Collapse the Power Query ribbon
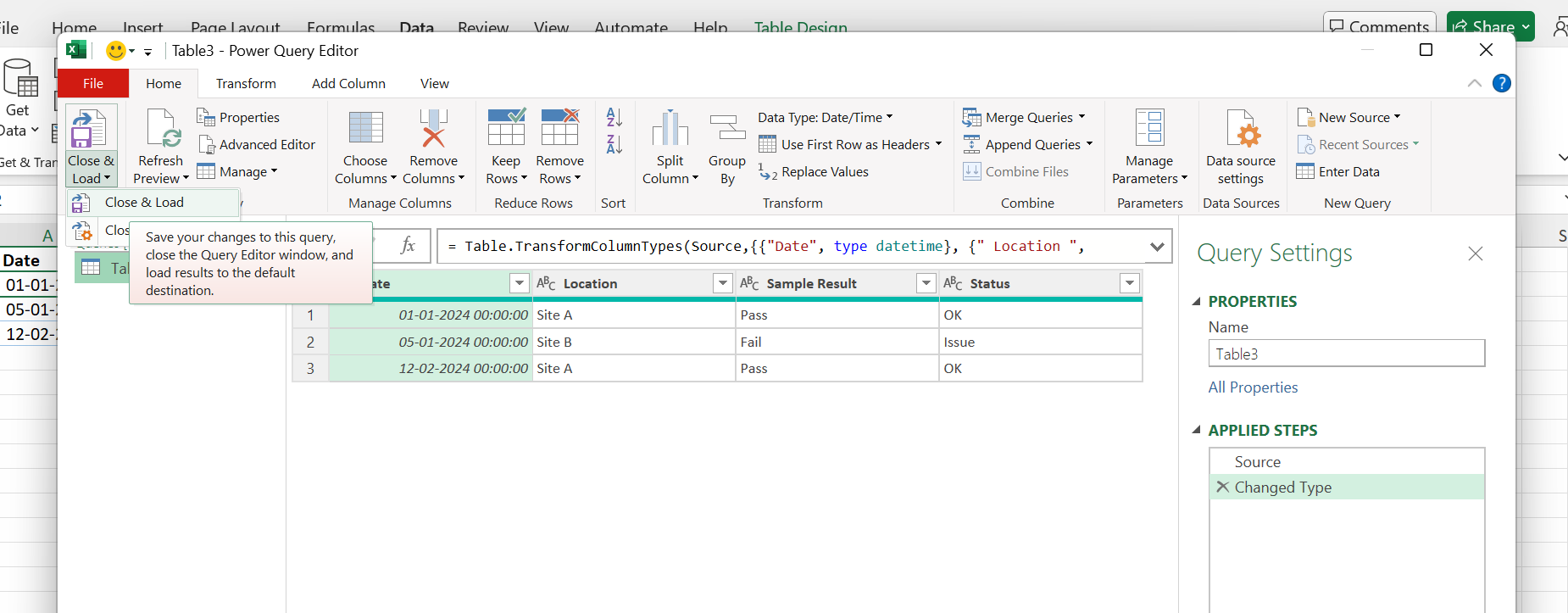 pos(1475,83)
